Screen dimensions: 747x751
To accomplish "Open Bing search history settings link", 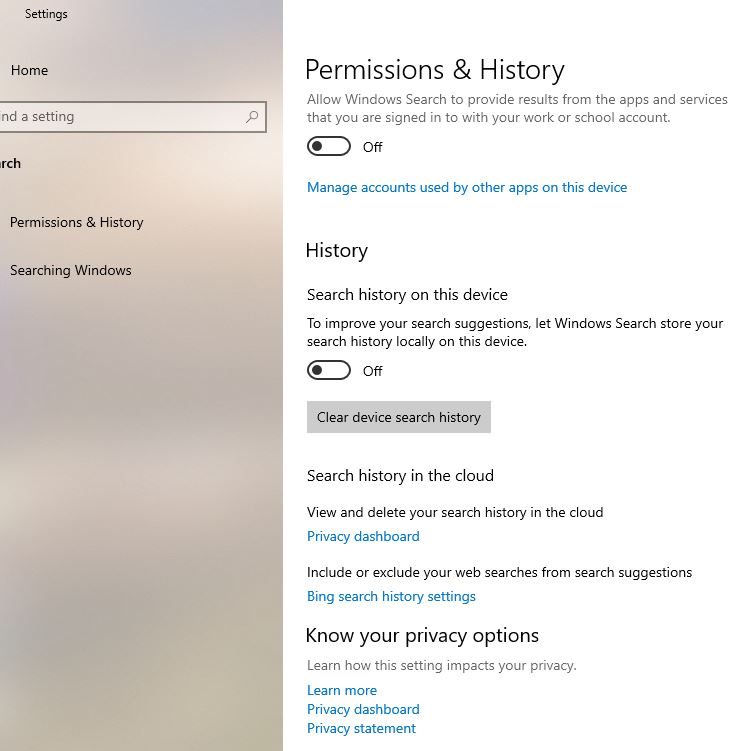I will coord(391,596).
